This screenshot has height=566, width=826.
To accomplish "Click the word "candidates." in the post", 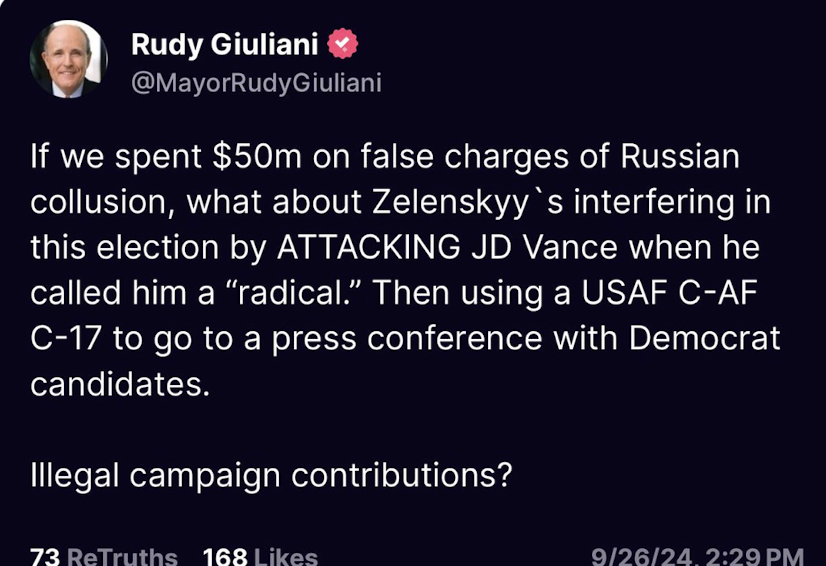I will [x=121, y=383].
